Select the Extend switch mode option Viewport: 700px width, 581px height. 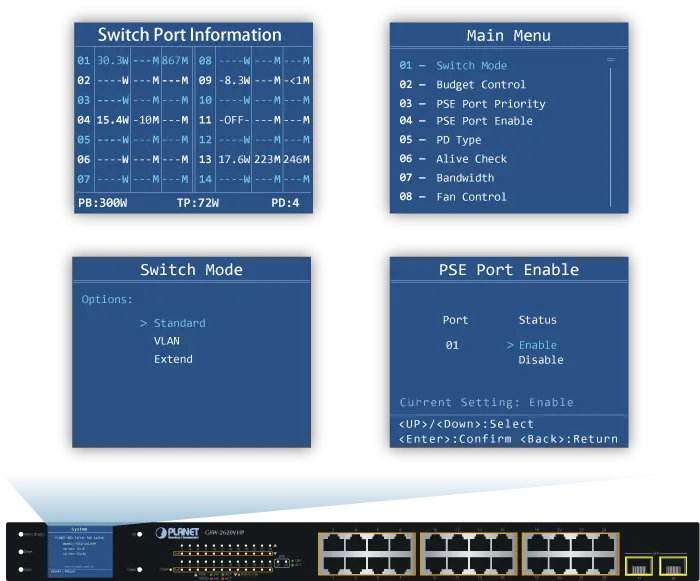coord(173,359)
